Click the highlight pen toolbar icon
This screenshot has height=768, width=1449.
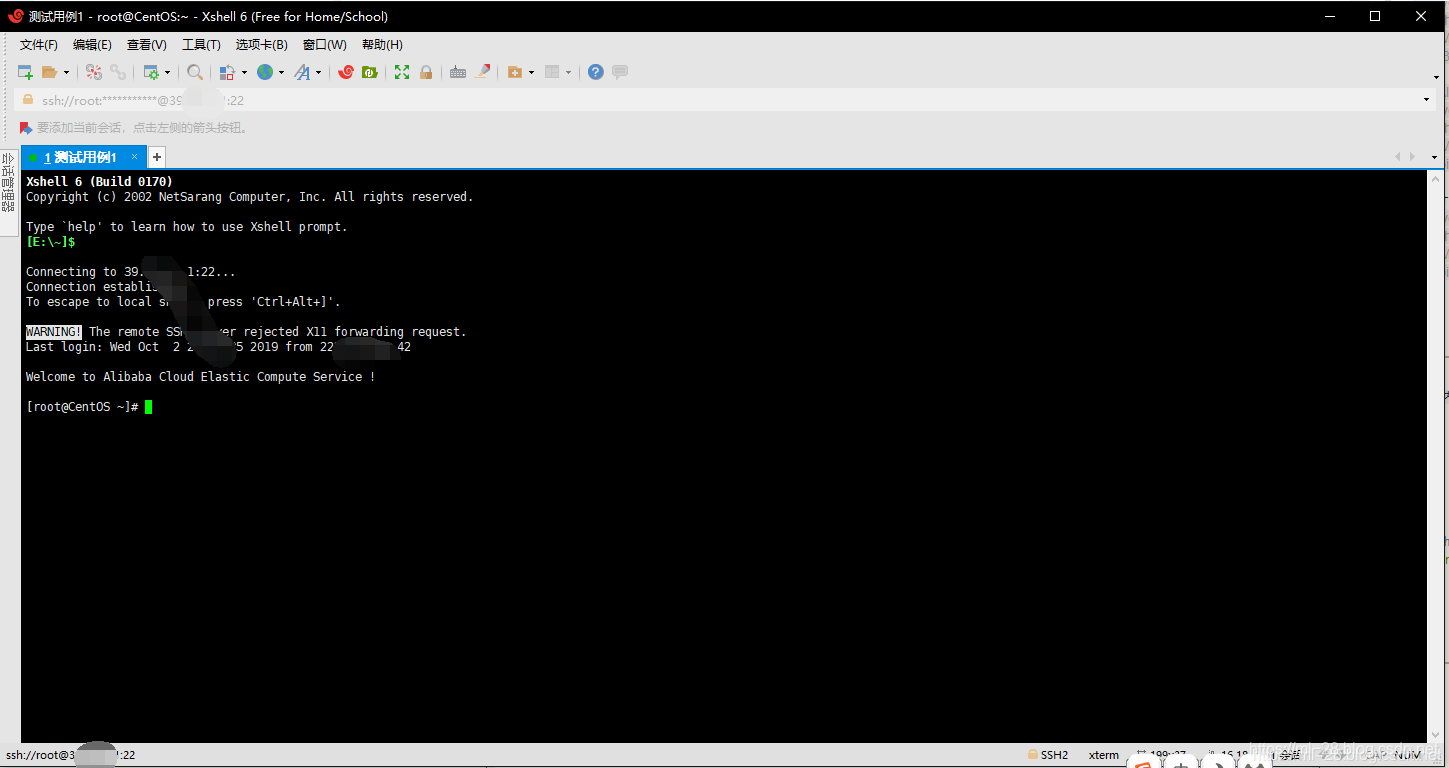point(483,72)
